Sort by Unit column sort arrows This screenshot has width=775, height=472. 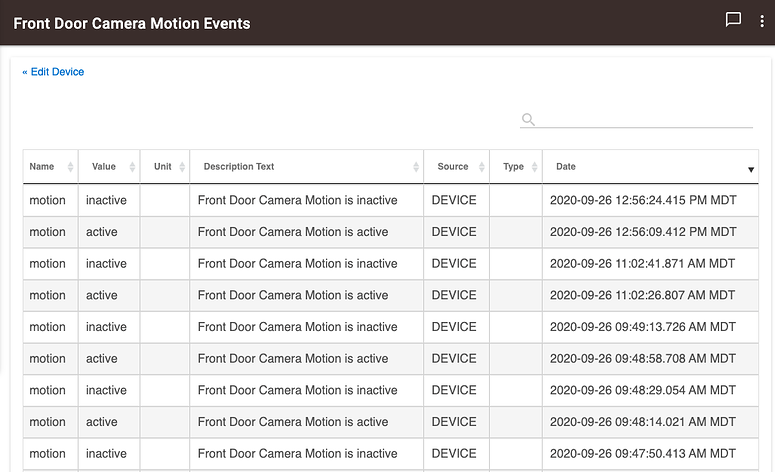click(181, 167)
